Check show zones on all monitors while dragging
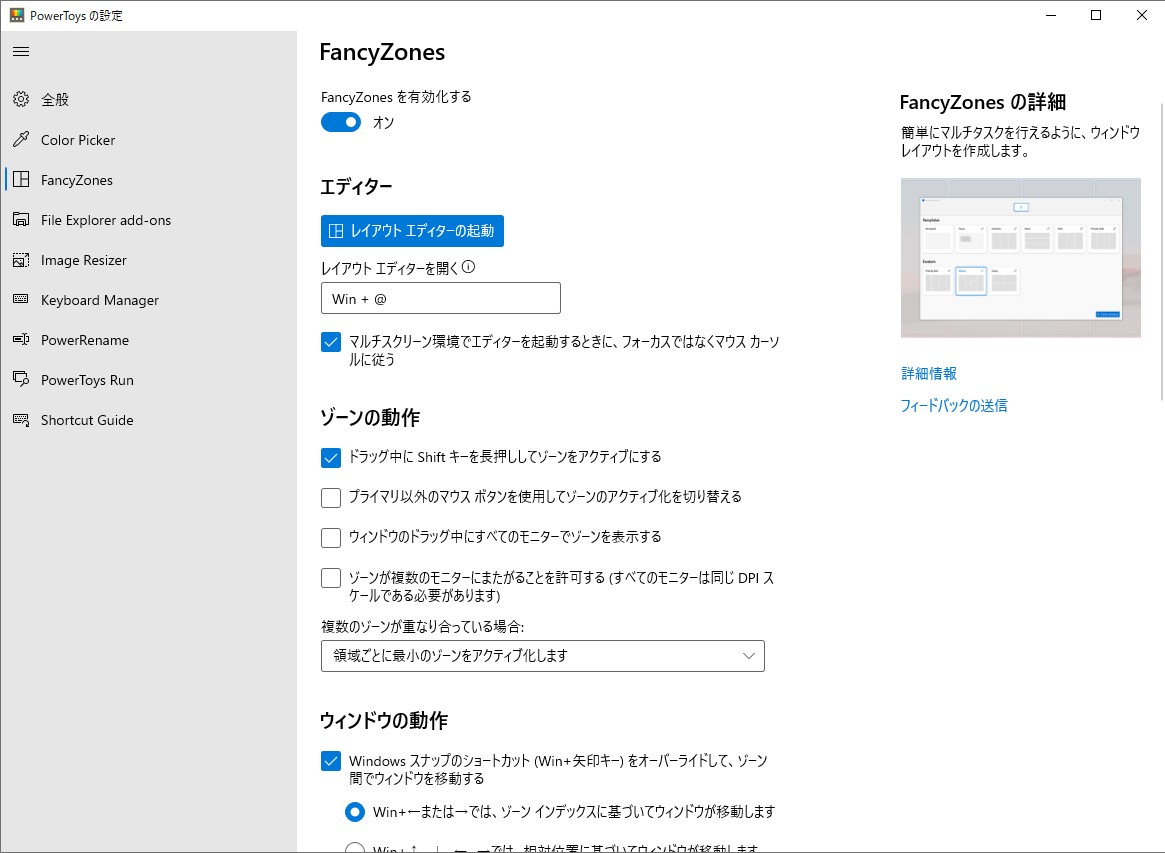 330,537
